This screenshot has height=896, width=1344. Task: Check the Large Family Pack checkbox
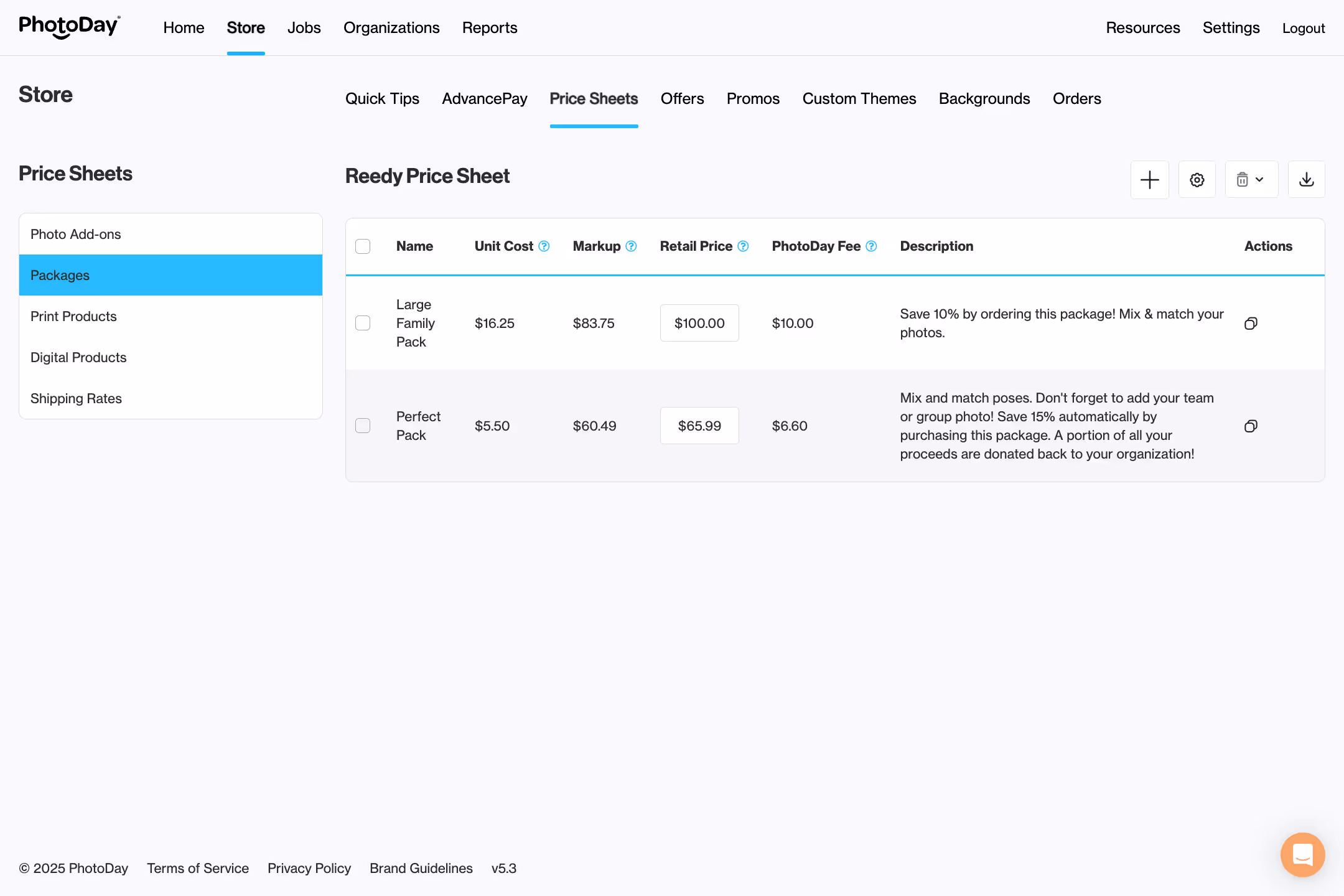(363, 323)
